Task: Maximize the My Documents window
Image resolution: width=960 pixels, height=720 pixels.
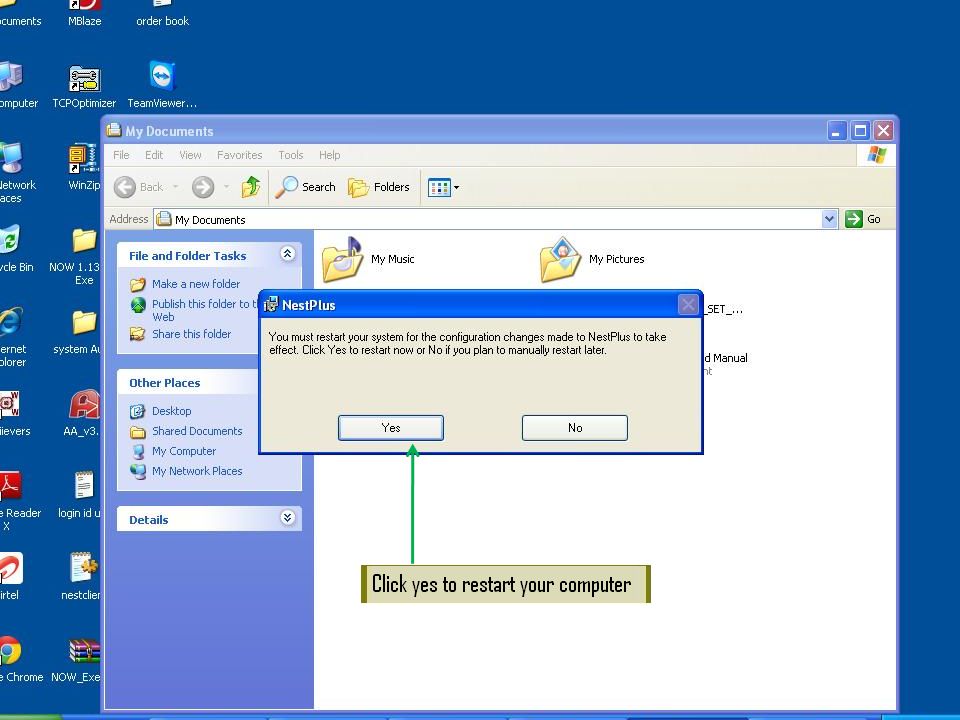Action: (x=860, y=130)
